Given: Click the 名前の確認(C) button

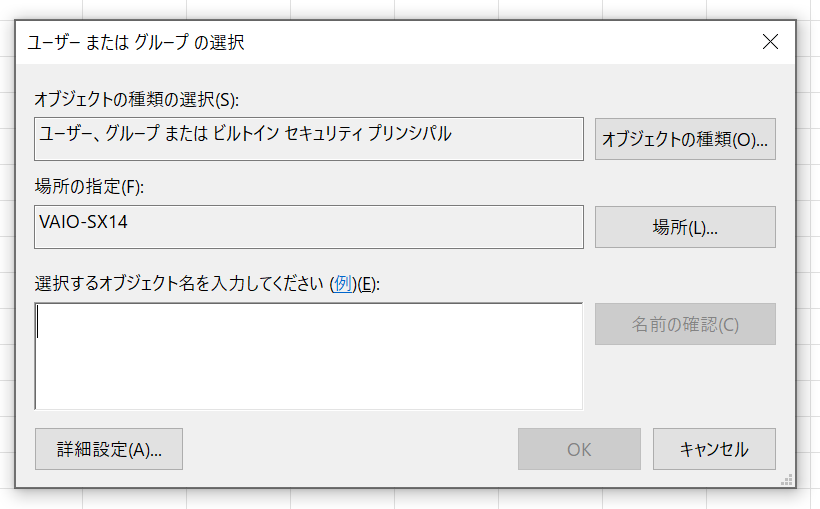Looking at the screenshot, I should tap(685, 324).
